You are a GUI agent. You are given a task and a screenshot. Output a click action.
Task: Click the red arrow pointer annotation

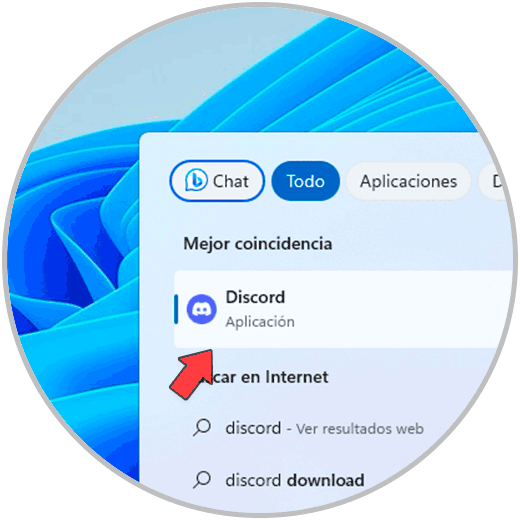tap(192, 373)
